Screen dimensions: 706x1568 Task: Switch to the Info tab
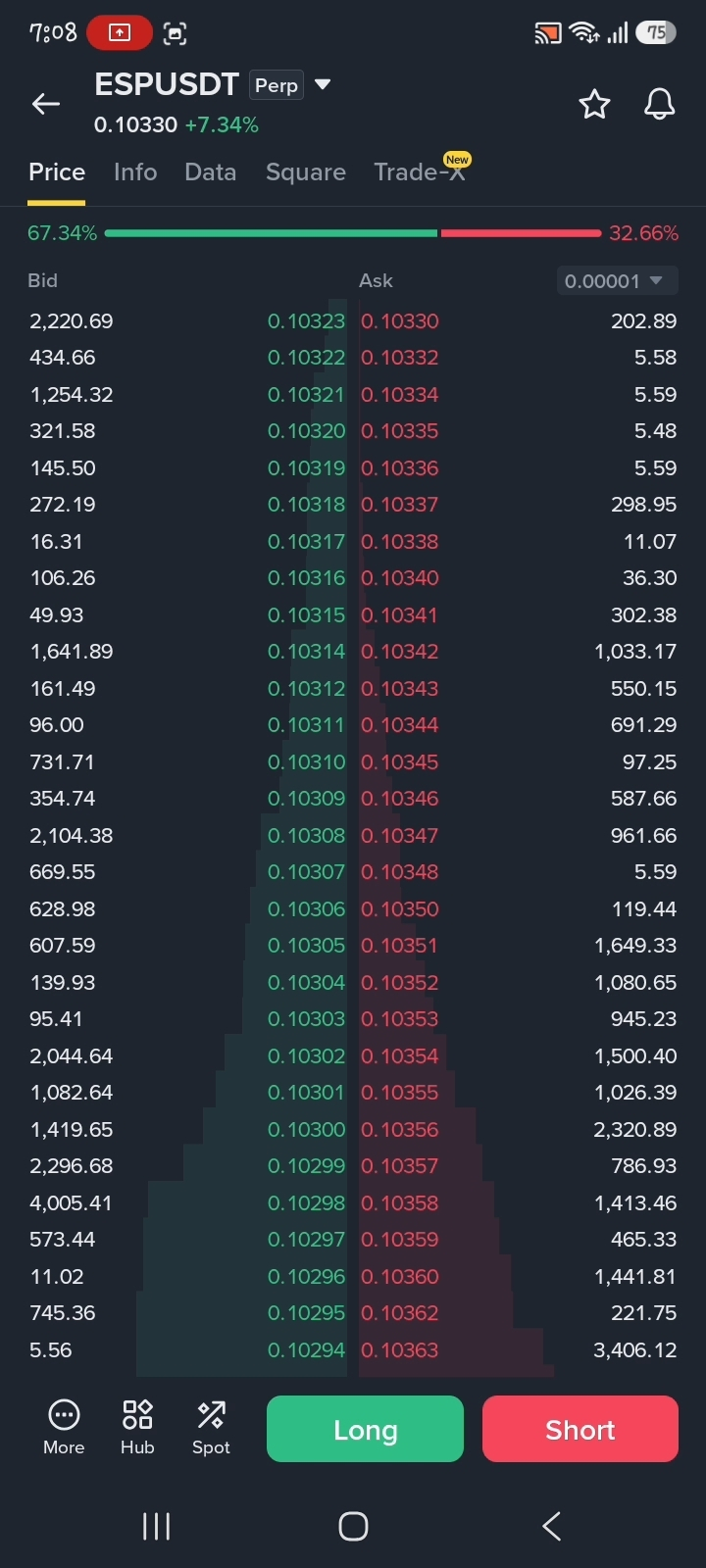click(135, 172)
